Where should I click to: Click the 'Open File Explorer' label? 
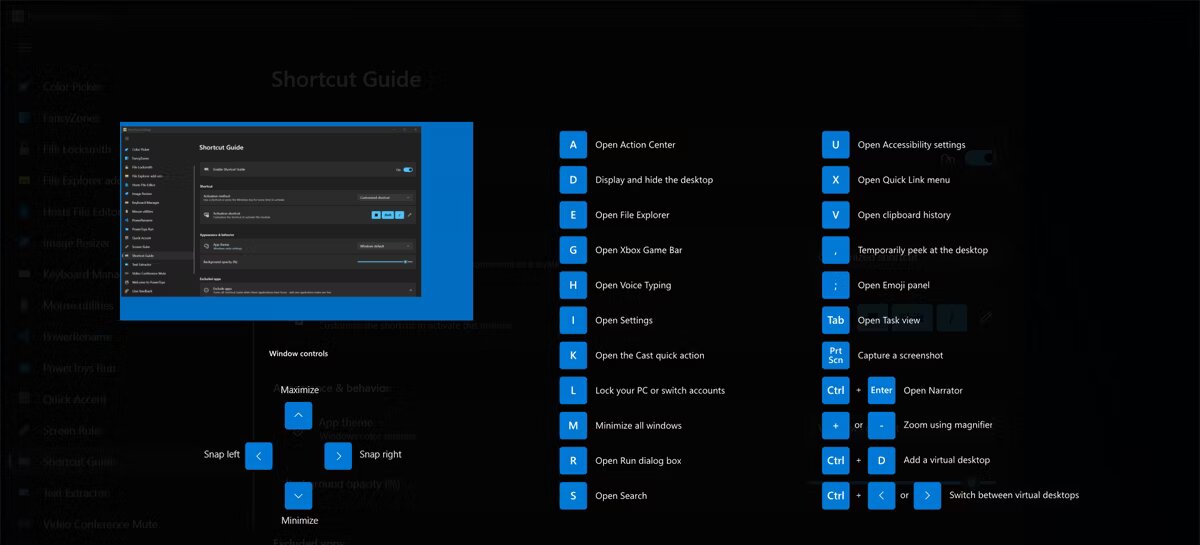632,215
